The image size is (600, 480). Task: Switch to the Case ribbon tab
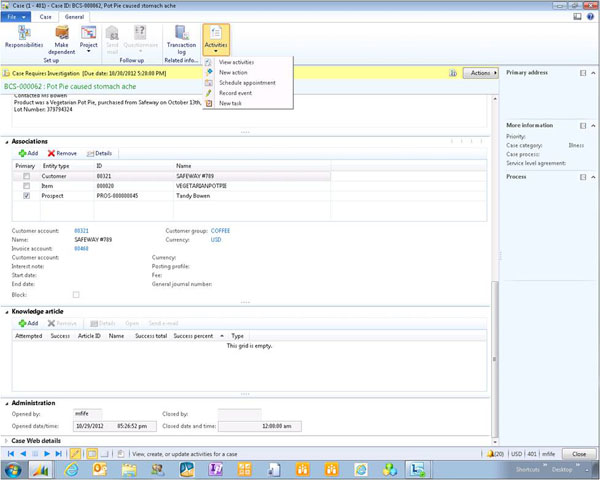pyautogui.click(x=45, y=17)
